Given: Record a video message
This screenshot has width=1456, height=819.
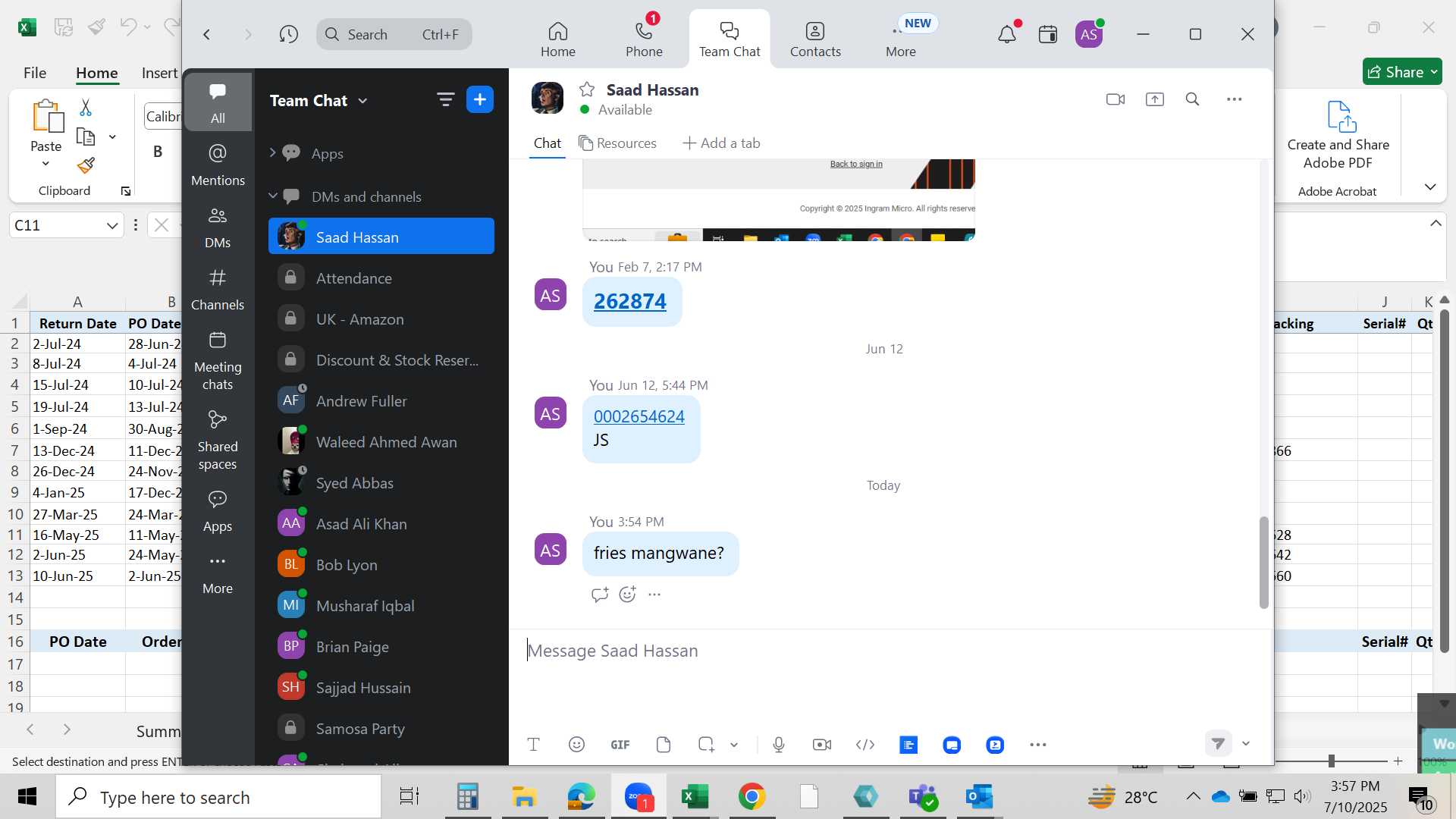Looking at the screenshot, I should pyautogui.click(x=822, y=745).
